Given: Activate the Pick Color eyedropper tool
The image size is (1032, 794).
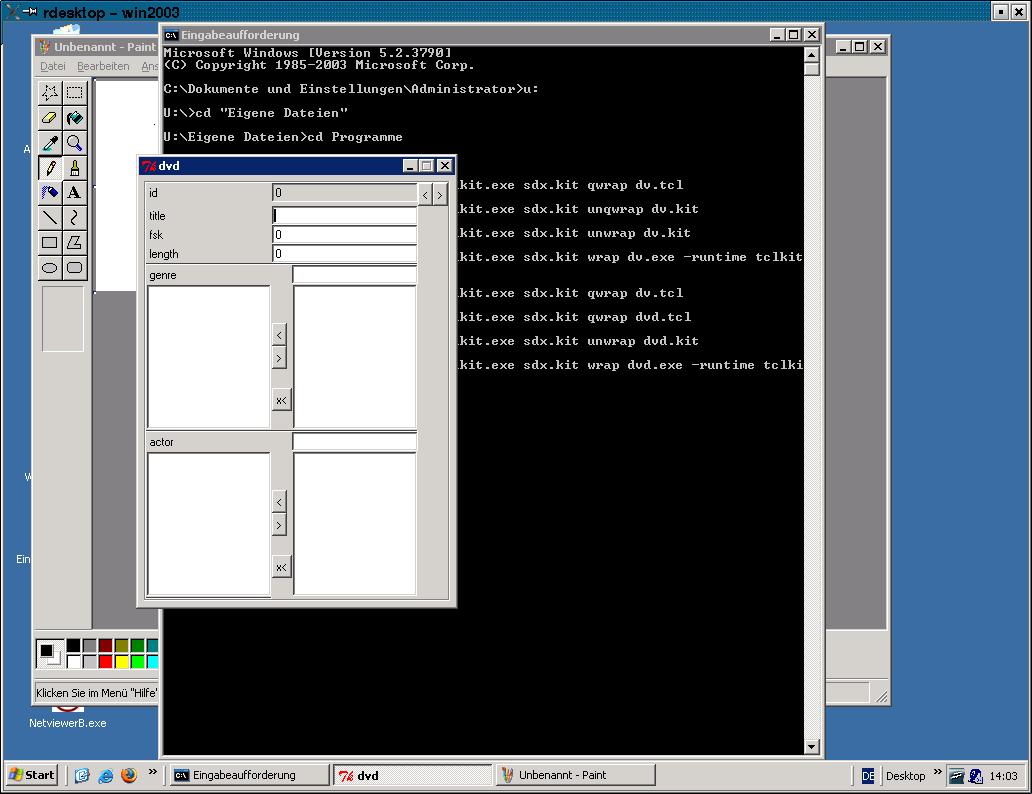Looking at the screenshot, I should coord(50,142).
